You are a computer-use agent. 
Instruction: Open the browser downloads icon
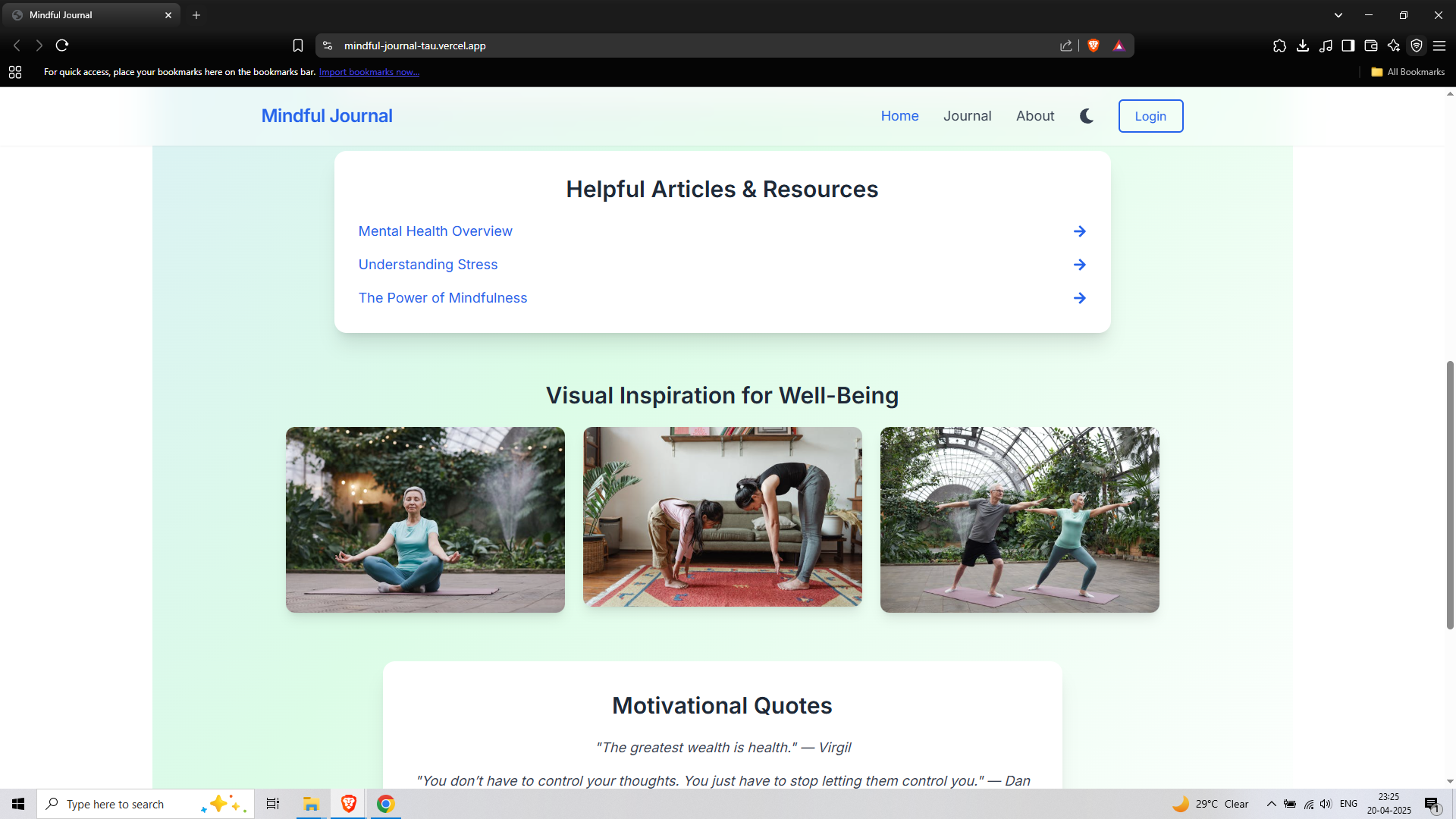point(1303,45)
